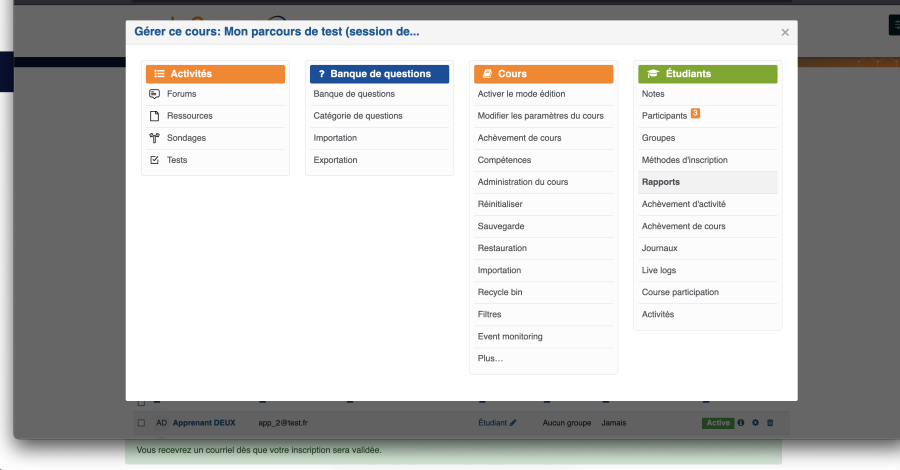Go to Méthodes d'inscription
Viewport: 900px width, 470px height.
(684, 160)
